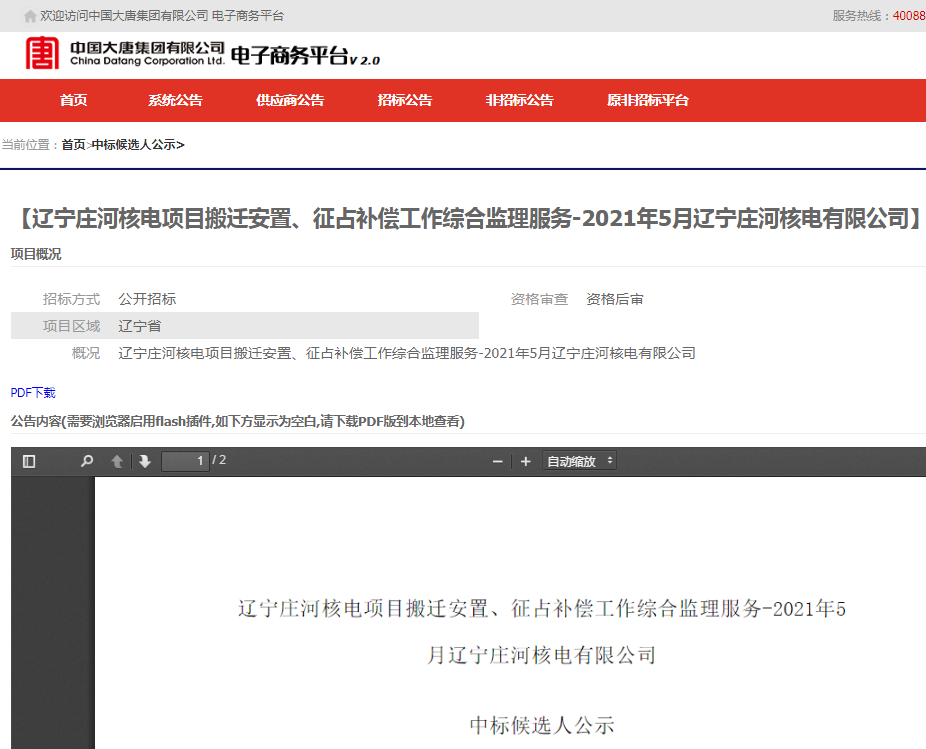Click 中标候选人公示 heading inside PDF
Screen dimensions: 926x749
click(x=542, y=725)
